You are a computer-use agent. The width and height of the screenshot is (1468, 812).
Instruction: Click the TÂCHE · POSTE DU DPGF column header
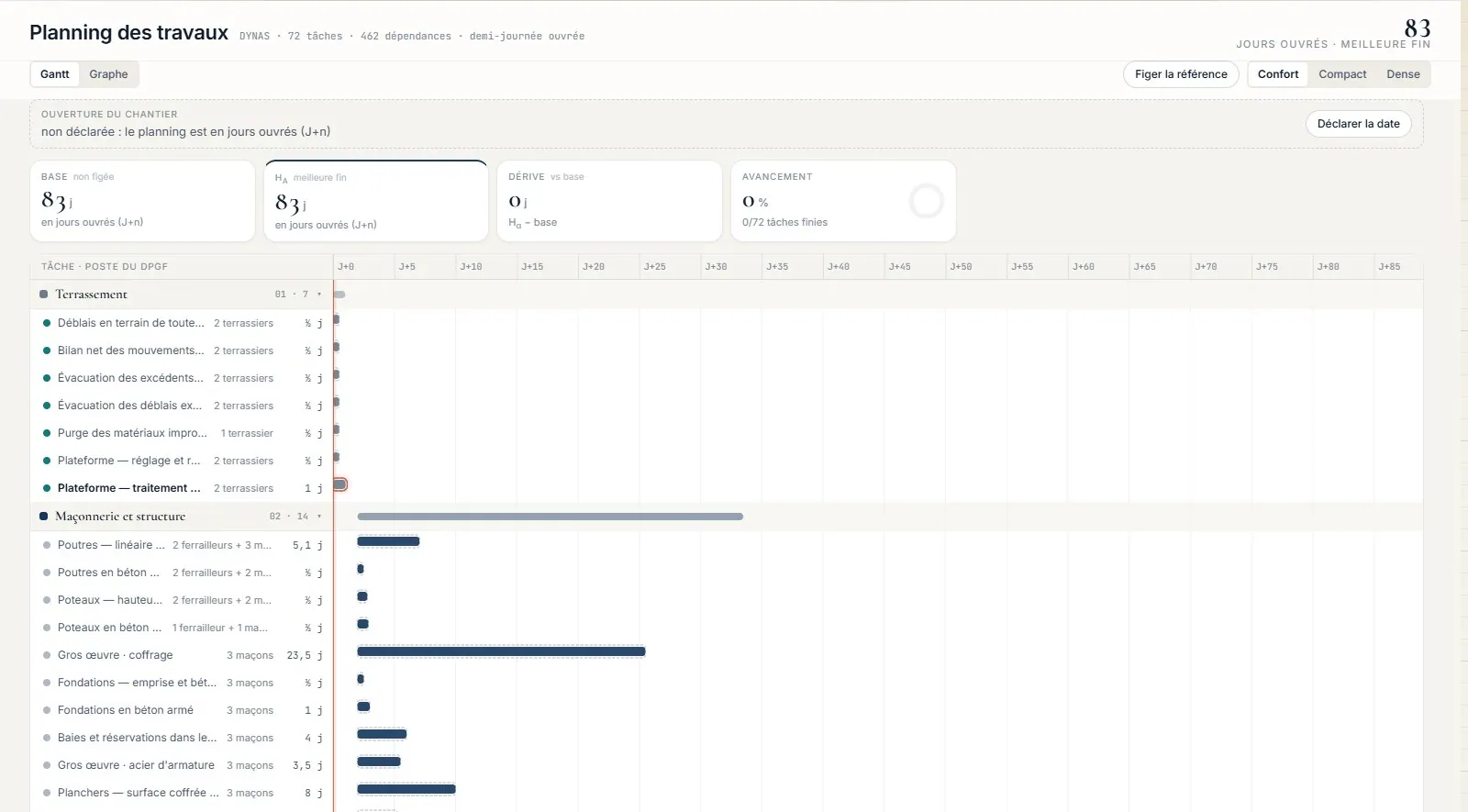(x=105, y=267)
